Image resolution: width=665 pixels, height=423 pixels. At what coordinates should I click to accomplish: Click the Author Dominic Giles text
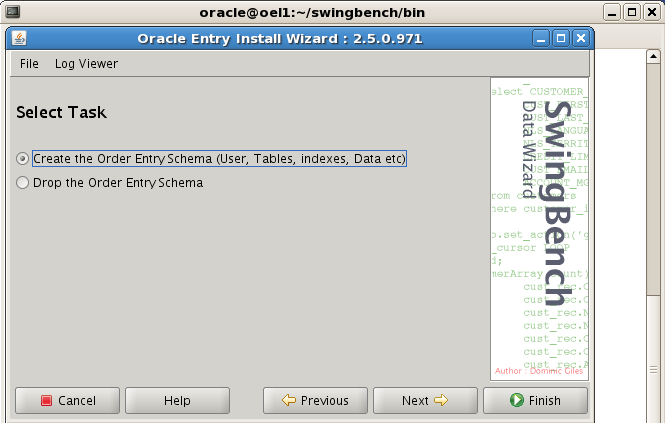click(539, 371)
